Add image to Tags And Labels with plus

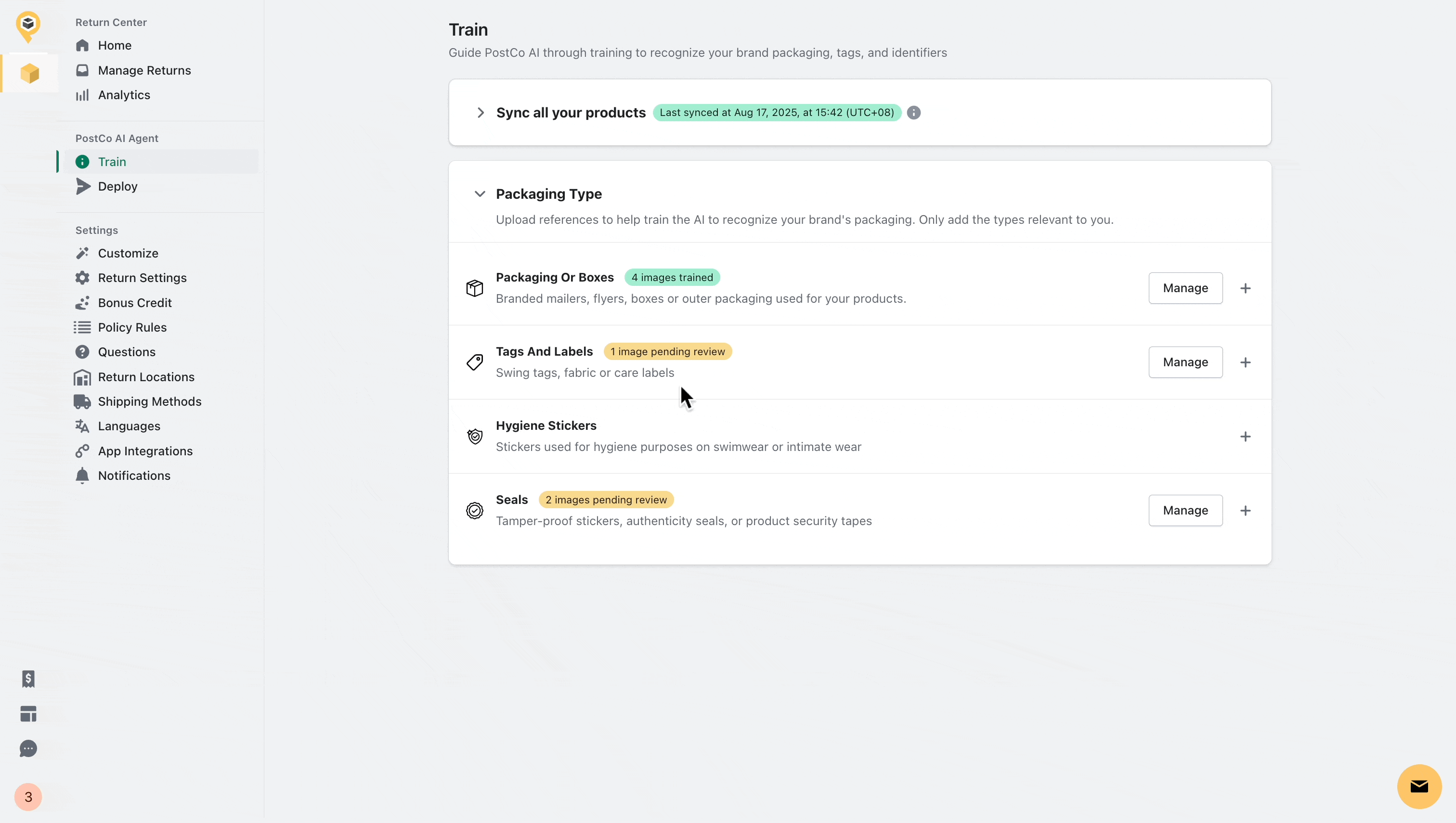tap(1246, 362)
